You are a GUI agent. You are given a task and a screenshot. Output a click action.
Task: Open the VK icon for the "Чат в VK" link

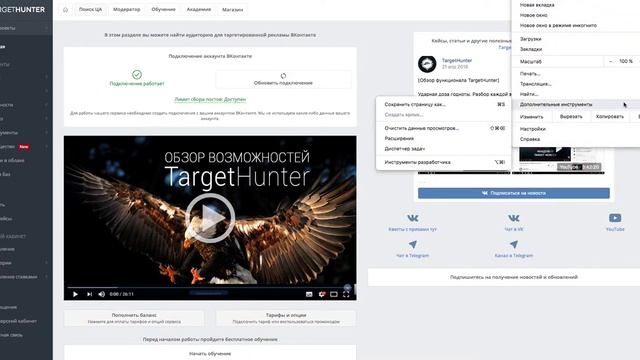(513, 218)
